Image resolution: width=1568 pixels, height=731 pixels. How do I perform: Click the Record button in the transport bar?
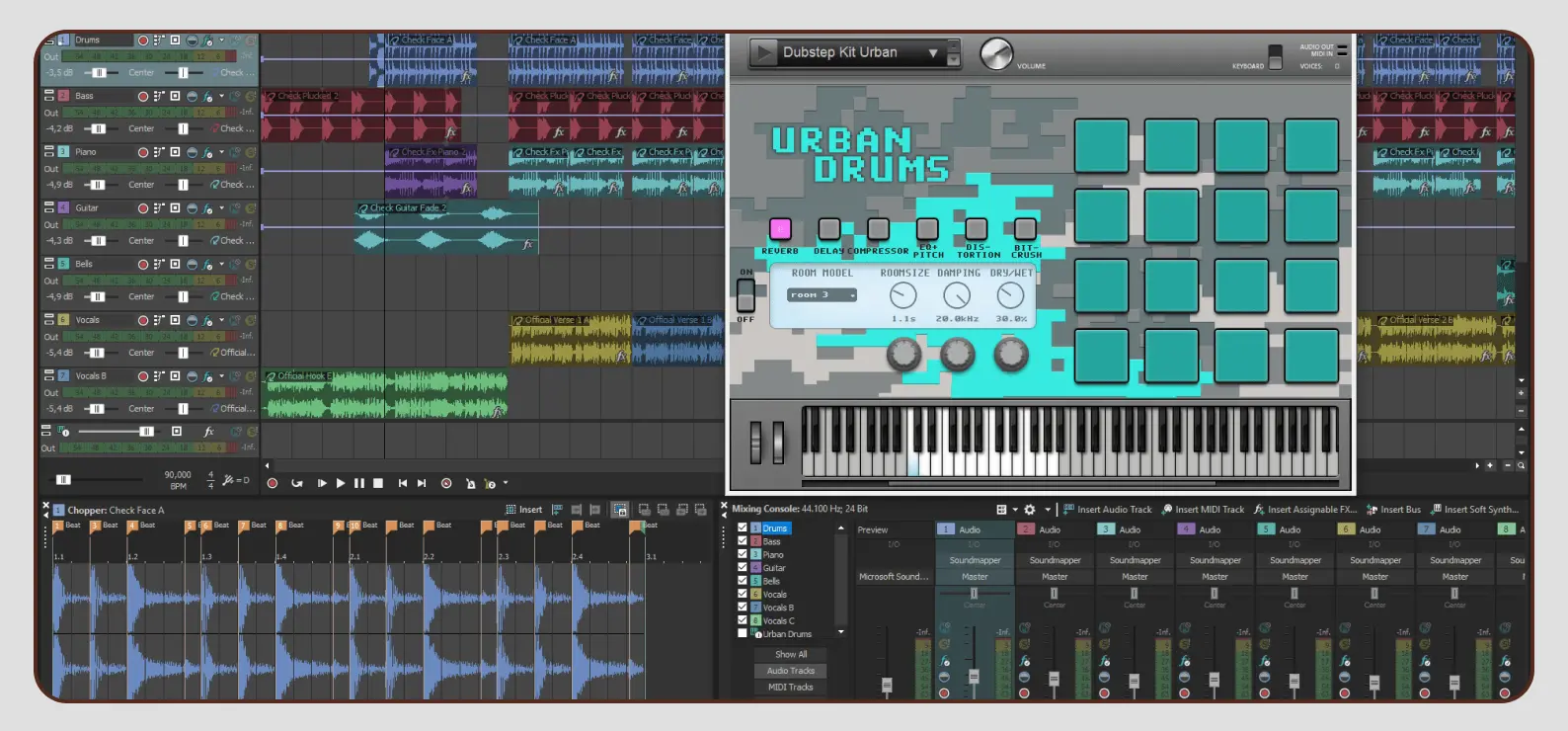(273, 483)
